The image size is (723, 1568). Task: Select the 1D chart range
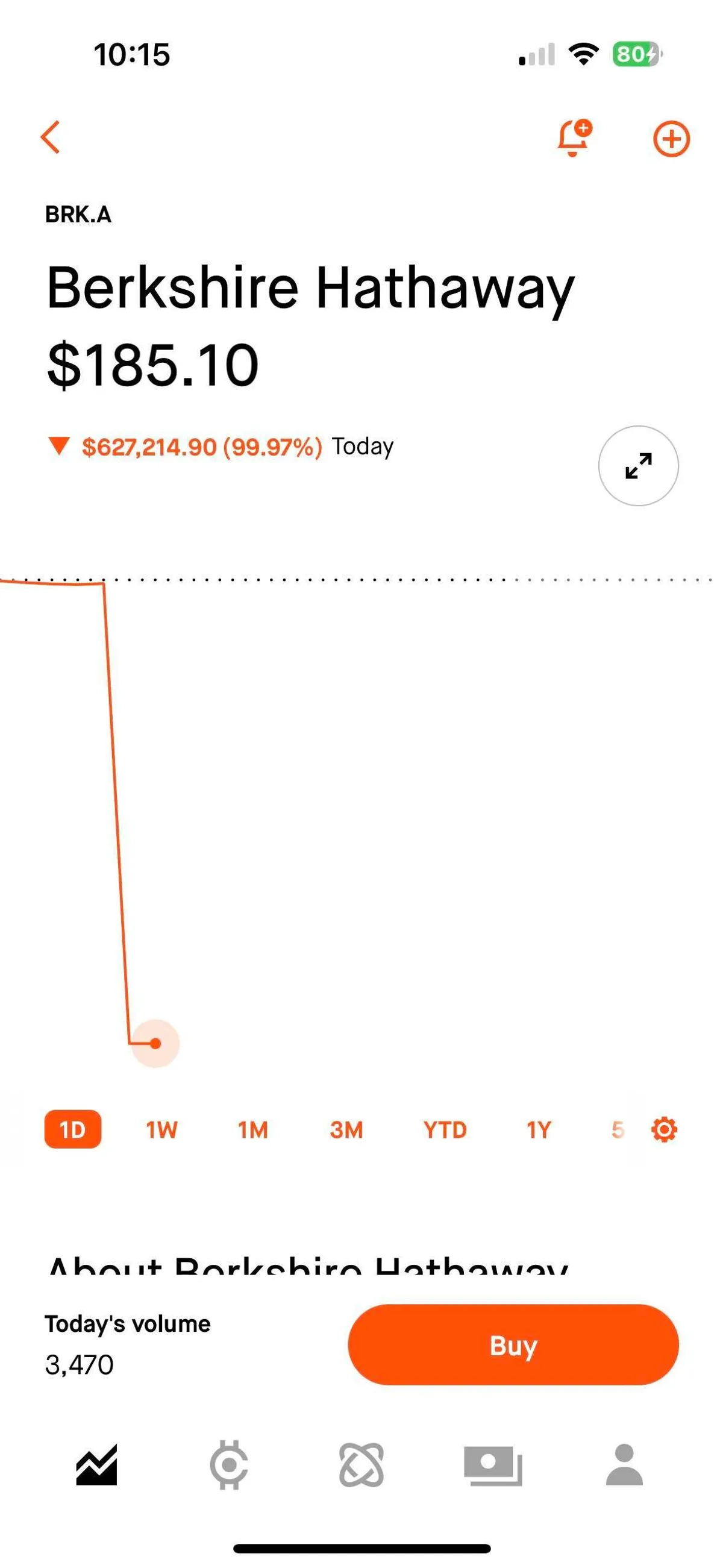(x=72, y=1130)
